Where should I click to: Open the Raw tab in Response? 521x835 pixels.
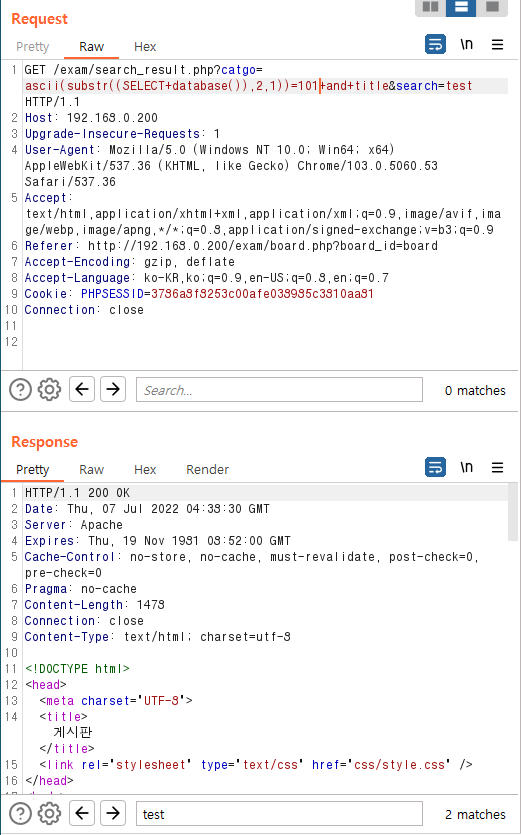click(x=91, y=470)
